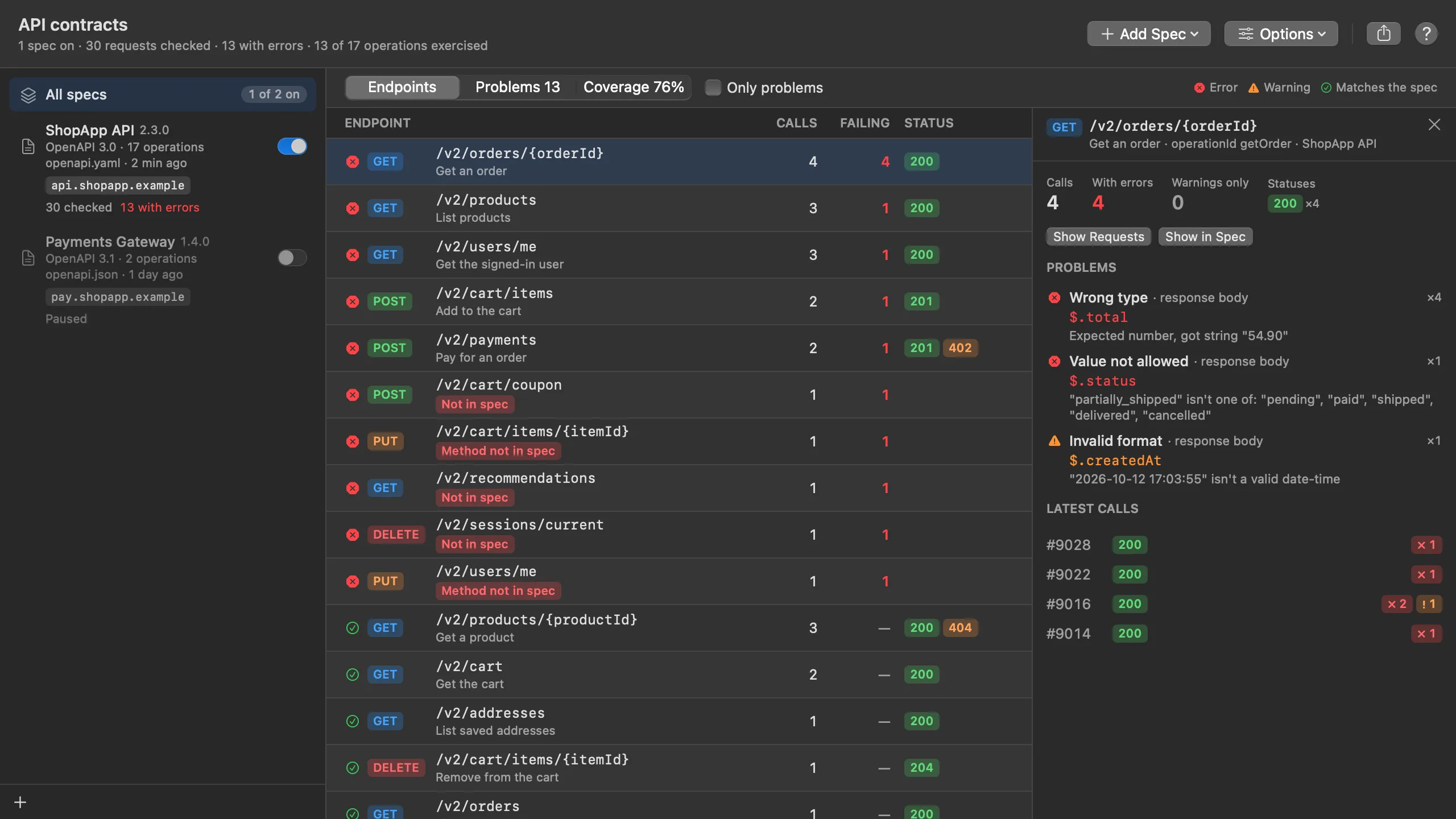Open help with the question mark icon
1456x819 pixels.
coord(1426,34)
